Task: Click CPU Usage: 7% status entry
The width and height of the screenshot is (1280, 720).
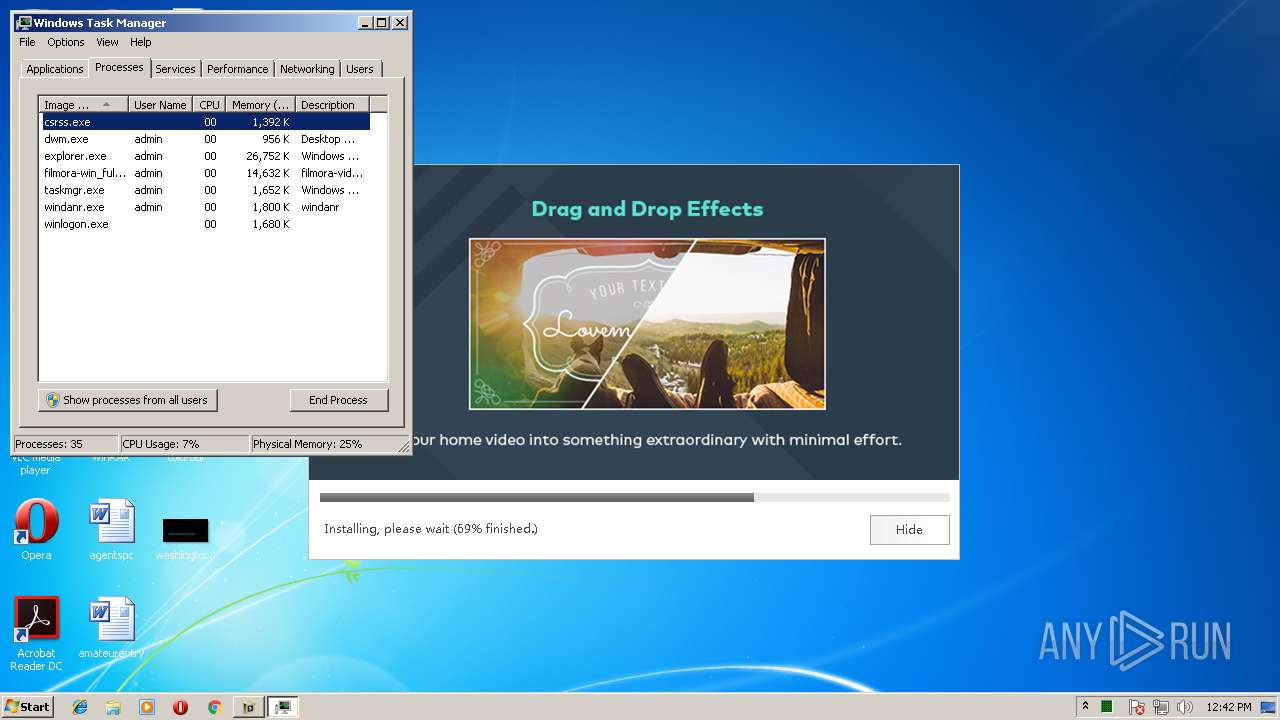Action: (x=184, y=444)
